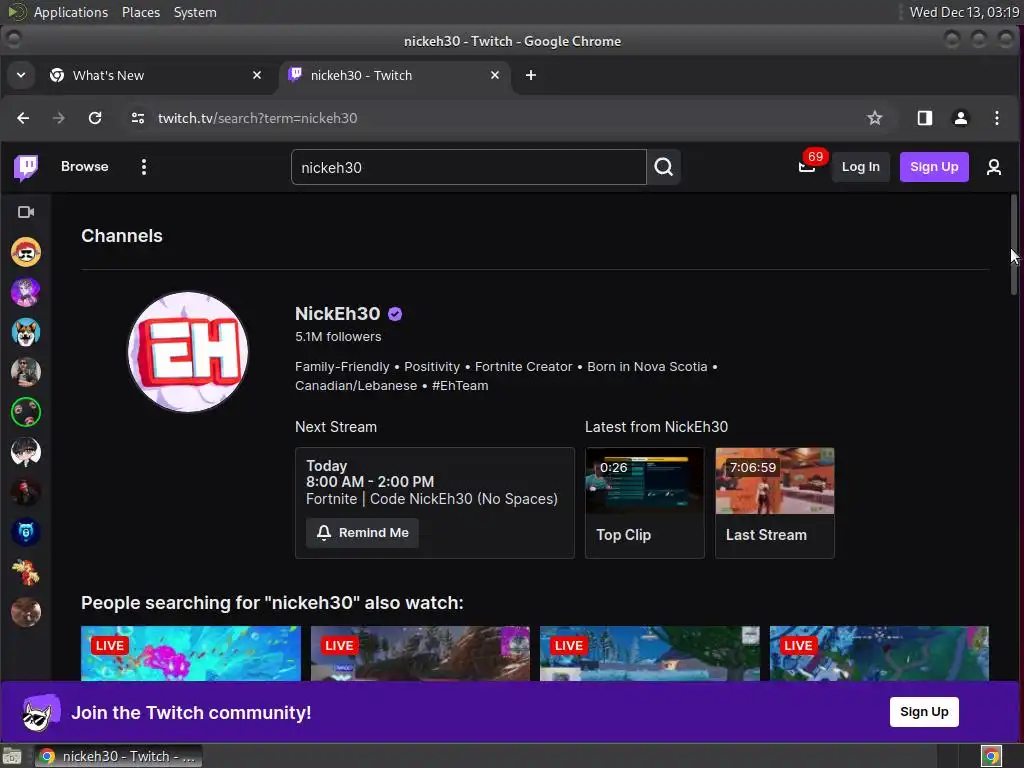The height and width of the screenshot is (768, 1024).
Task: Click the verified badge next to NickEh30
Action: [395, 314]
